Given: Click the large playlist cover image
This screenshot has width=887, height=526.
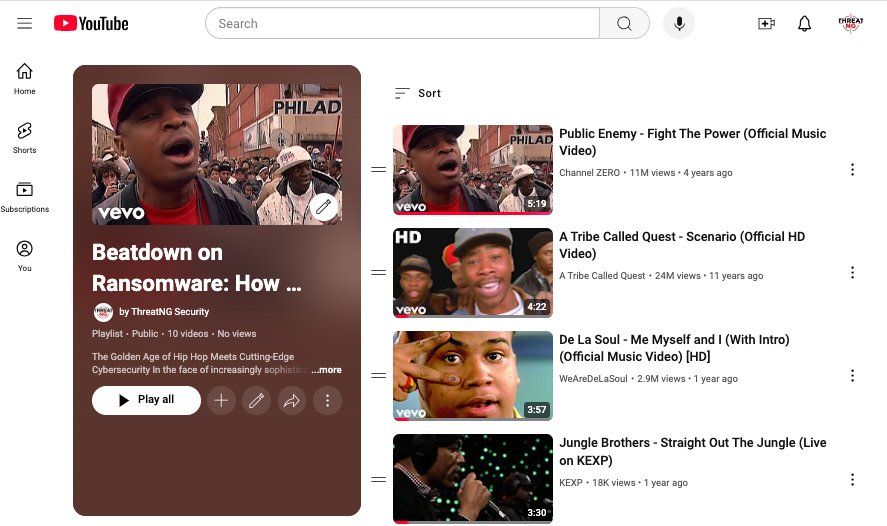Looking at the screenshot, I should tap(217, 154).
